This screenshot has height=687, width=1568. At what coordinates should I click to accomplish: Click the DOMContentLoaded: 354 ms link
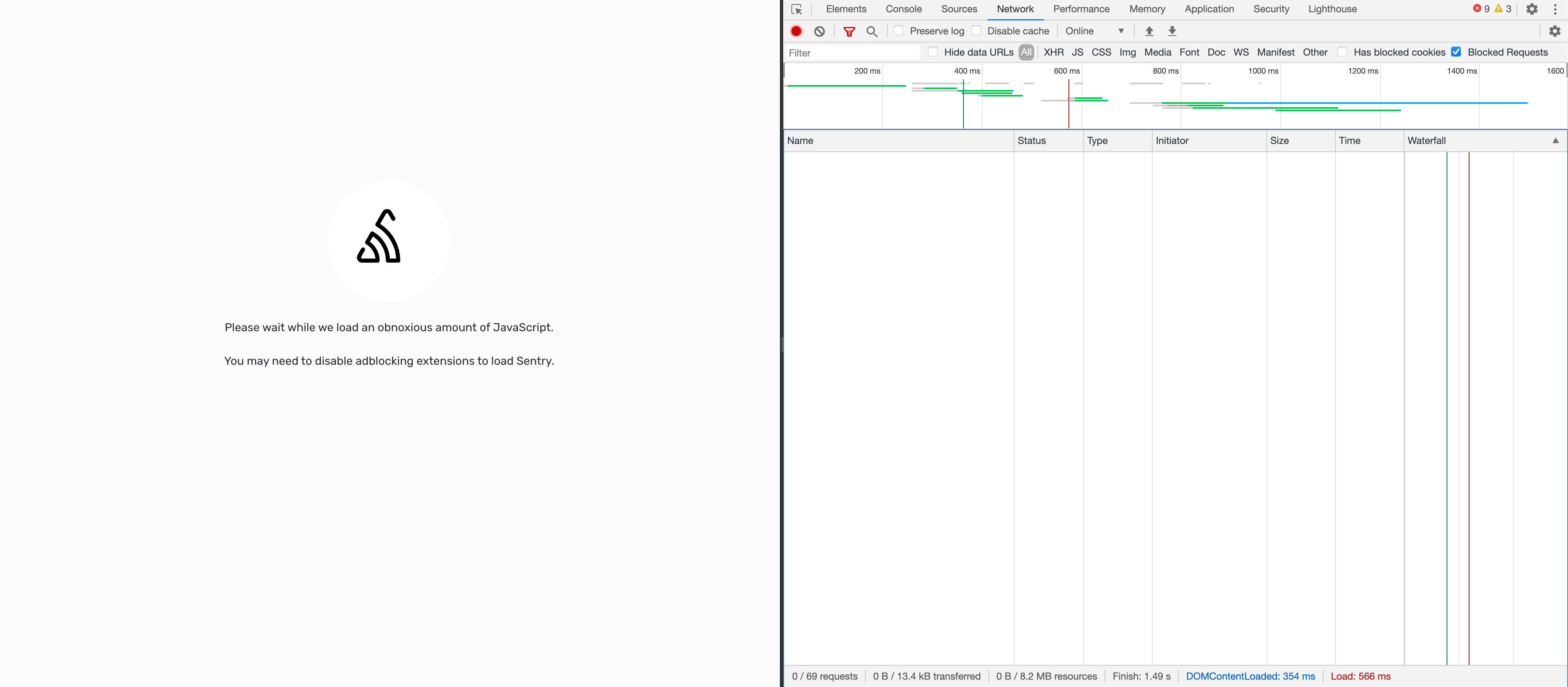[x=1250, y=676]
